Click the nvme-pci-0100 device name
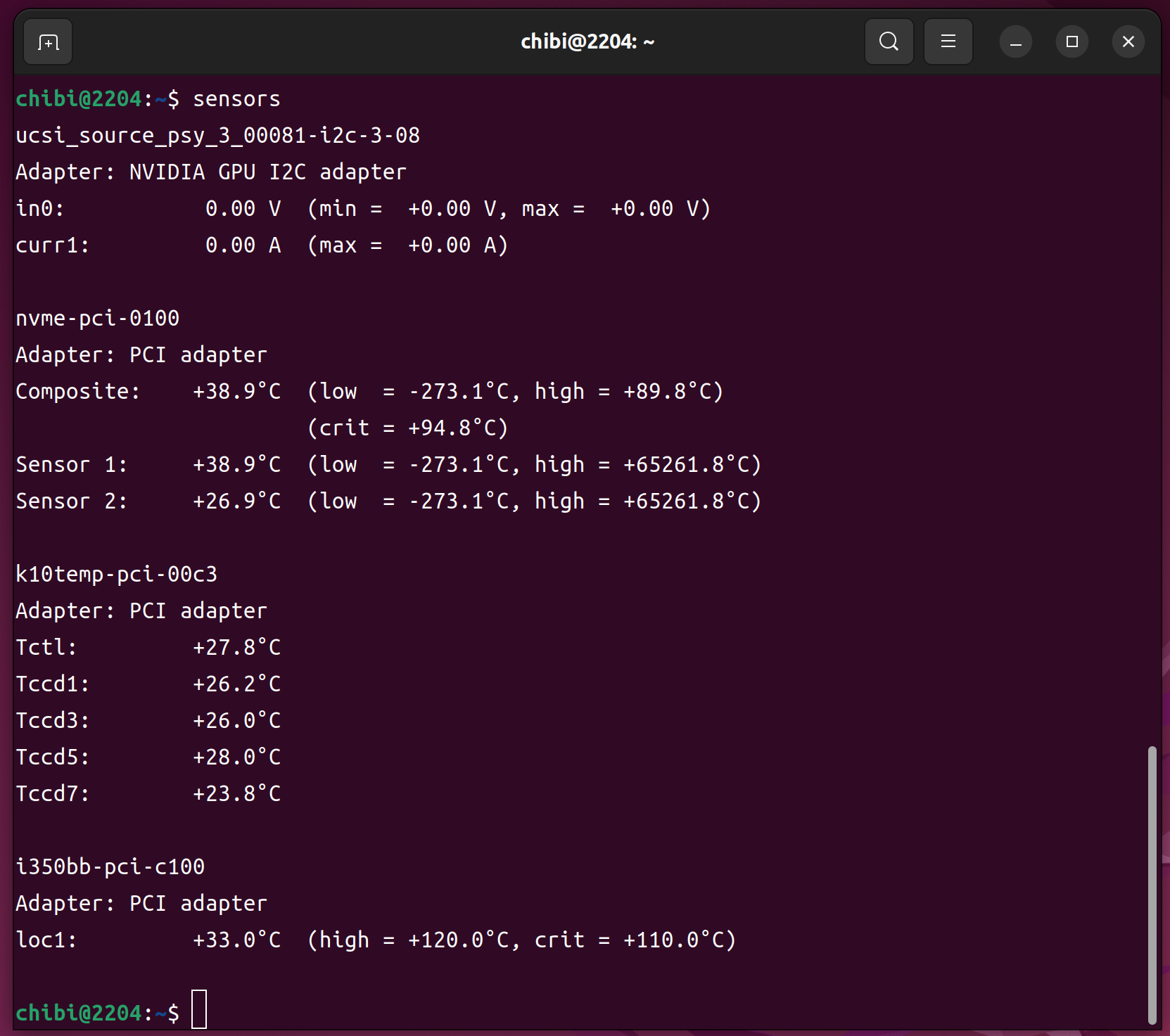Viewport: 1170px width, 1036px height. (x=98, y=319)
